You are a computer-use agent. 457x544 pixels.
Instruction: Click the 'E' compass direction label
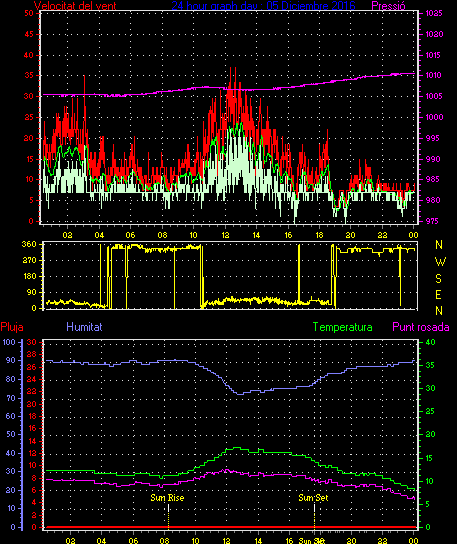[438, 295]
